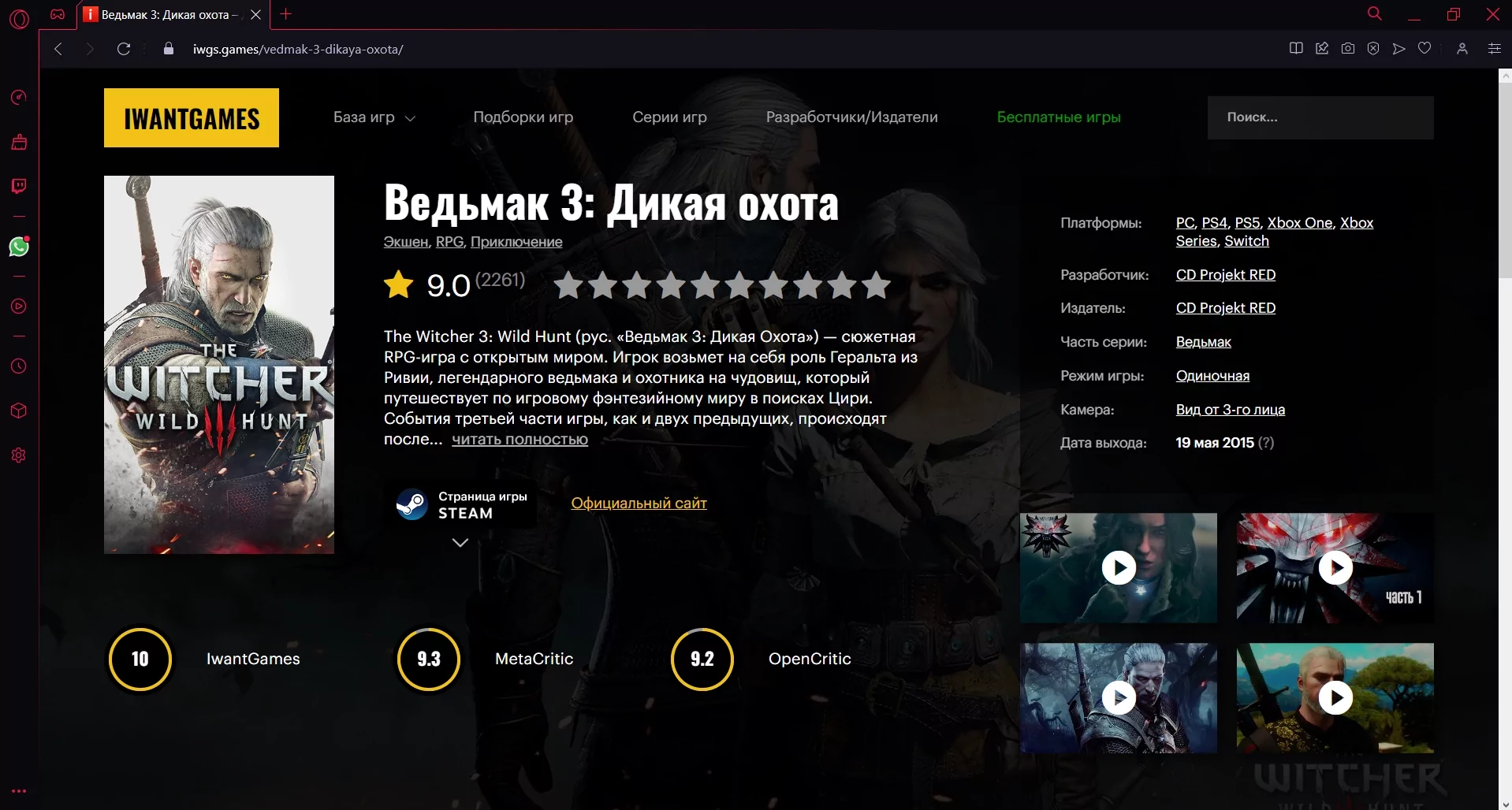Open ad blocker shield icon
Screen dimensions: 1512x810
[x=1373, y=49]
